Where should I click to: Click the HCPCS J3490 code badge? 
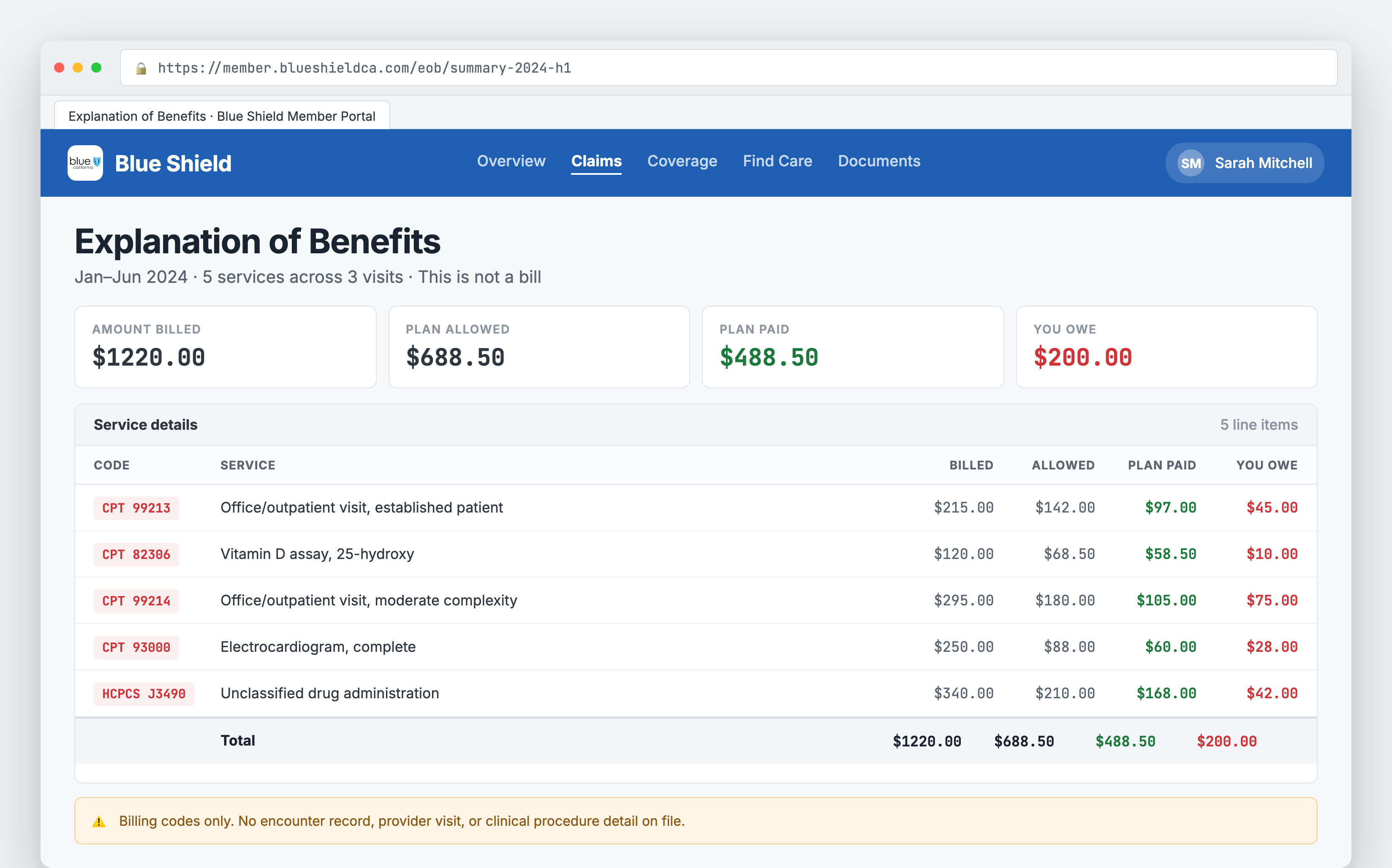pyautogui.click(x=144, y=694)
